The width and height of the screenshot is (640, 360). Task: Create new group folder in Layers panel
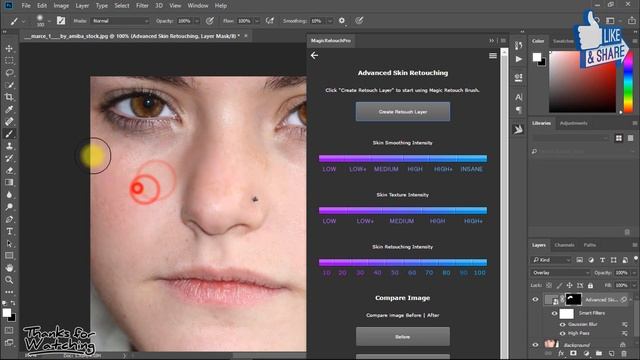click(x=599, y=353)
